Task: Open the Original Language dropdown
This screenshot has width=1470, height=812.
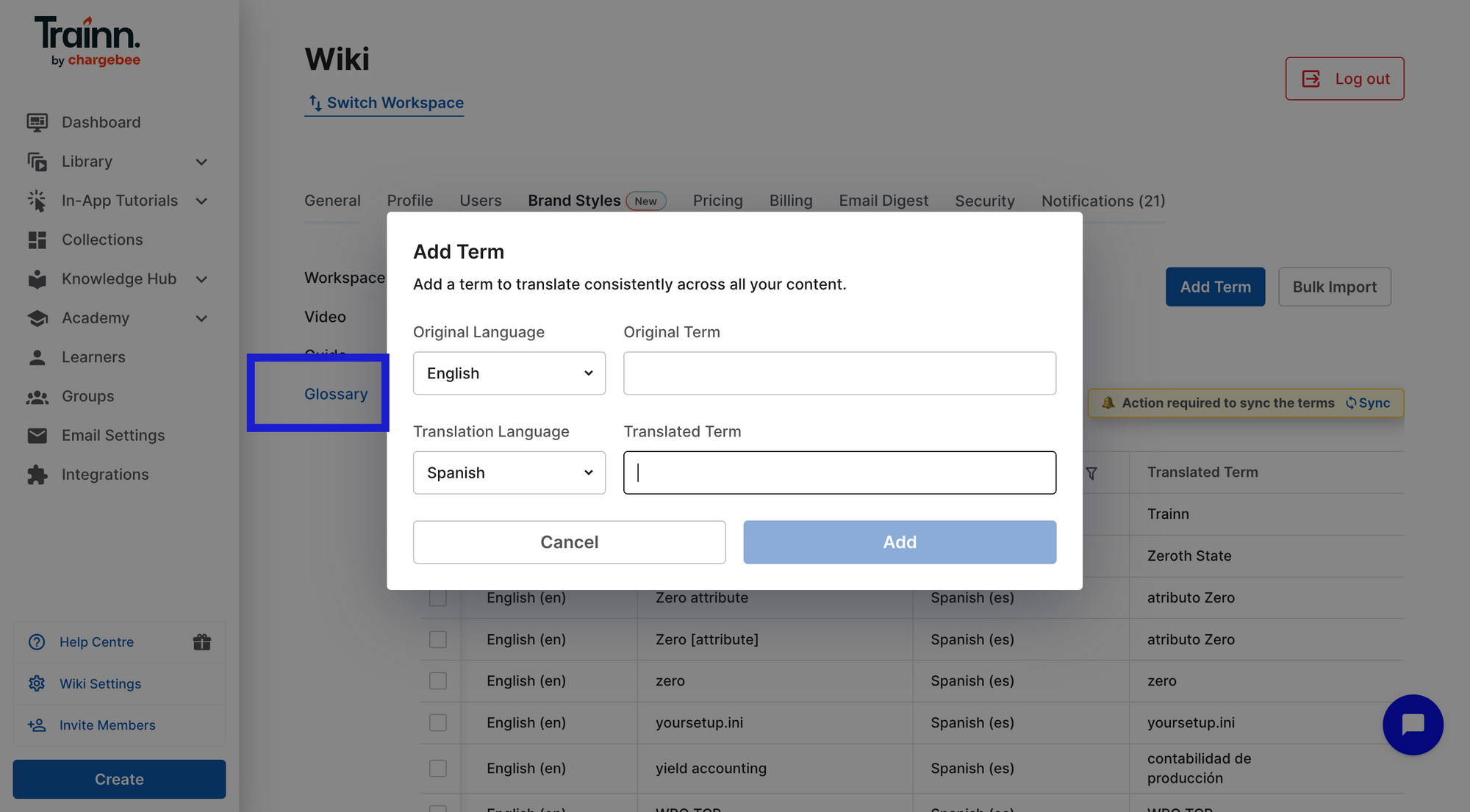Action: tap(509, 373)
